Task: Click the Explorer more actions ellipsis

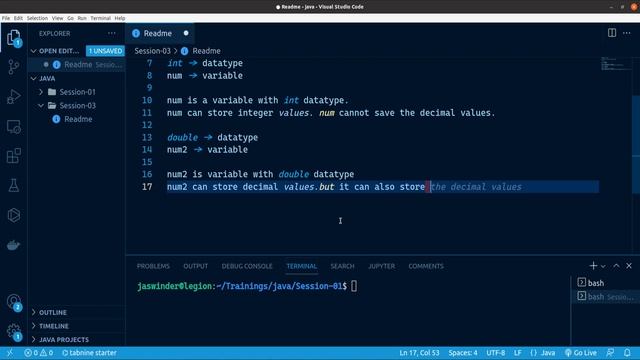Action: point(111,33)
